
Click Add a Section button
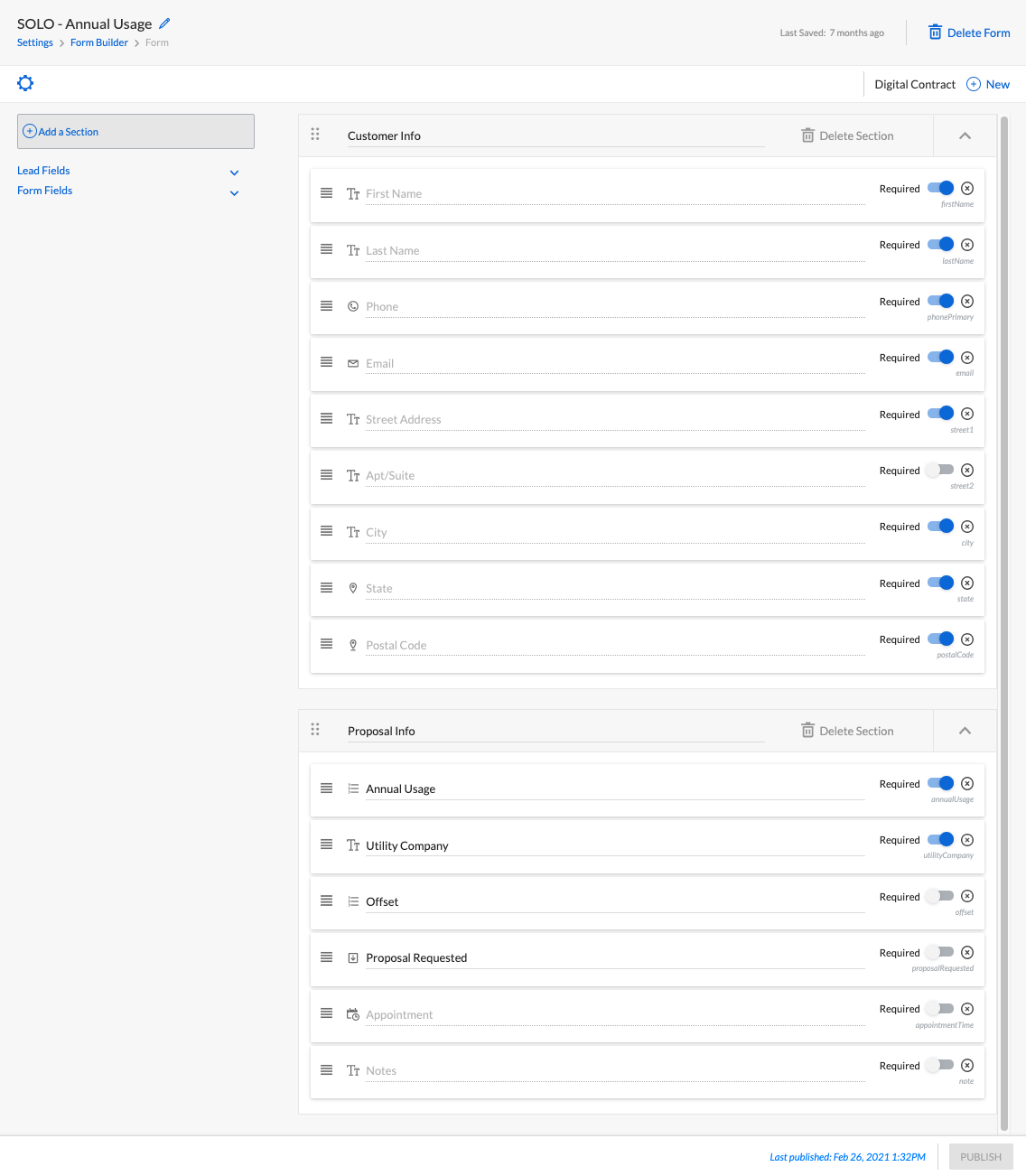pos(135,132)
